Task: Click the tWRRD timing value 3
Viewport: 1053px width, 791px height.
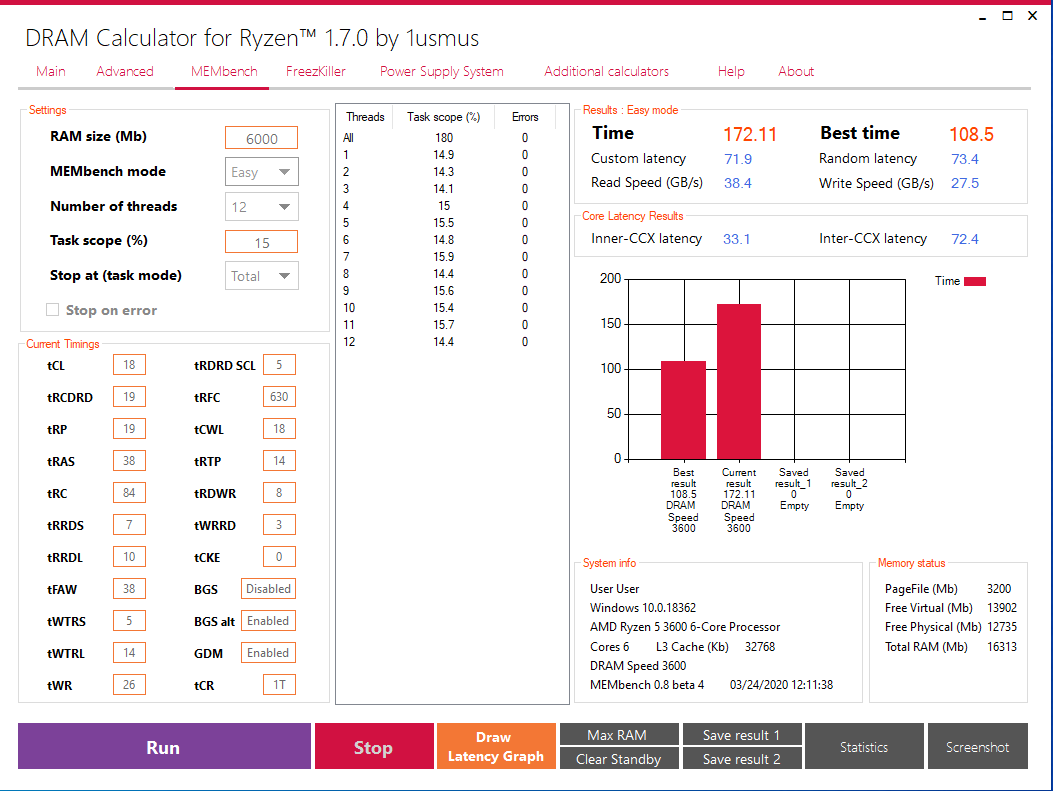Action: (279, 524)
